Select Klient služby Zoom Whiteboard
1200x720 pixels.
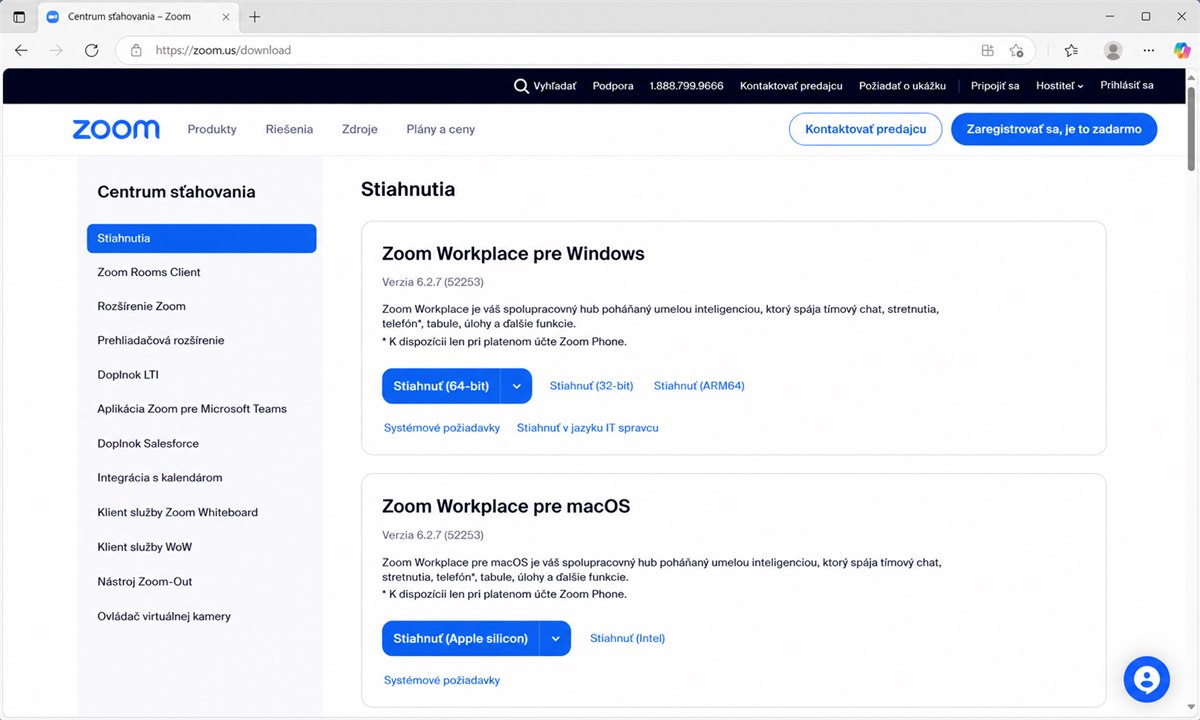[x=178, y=512]
